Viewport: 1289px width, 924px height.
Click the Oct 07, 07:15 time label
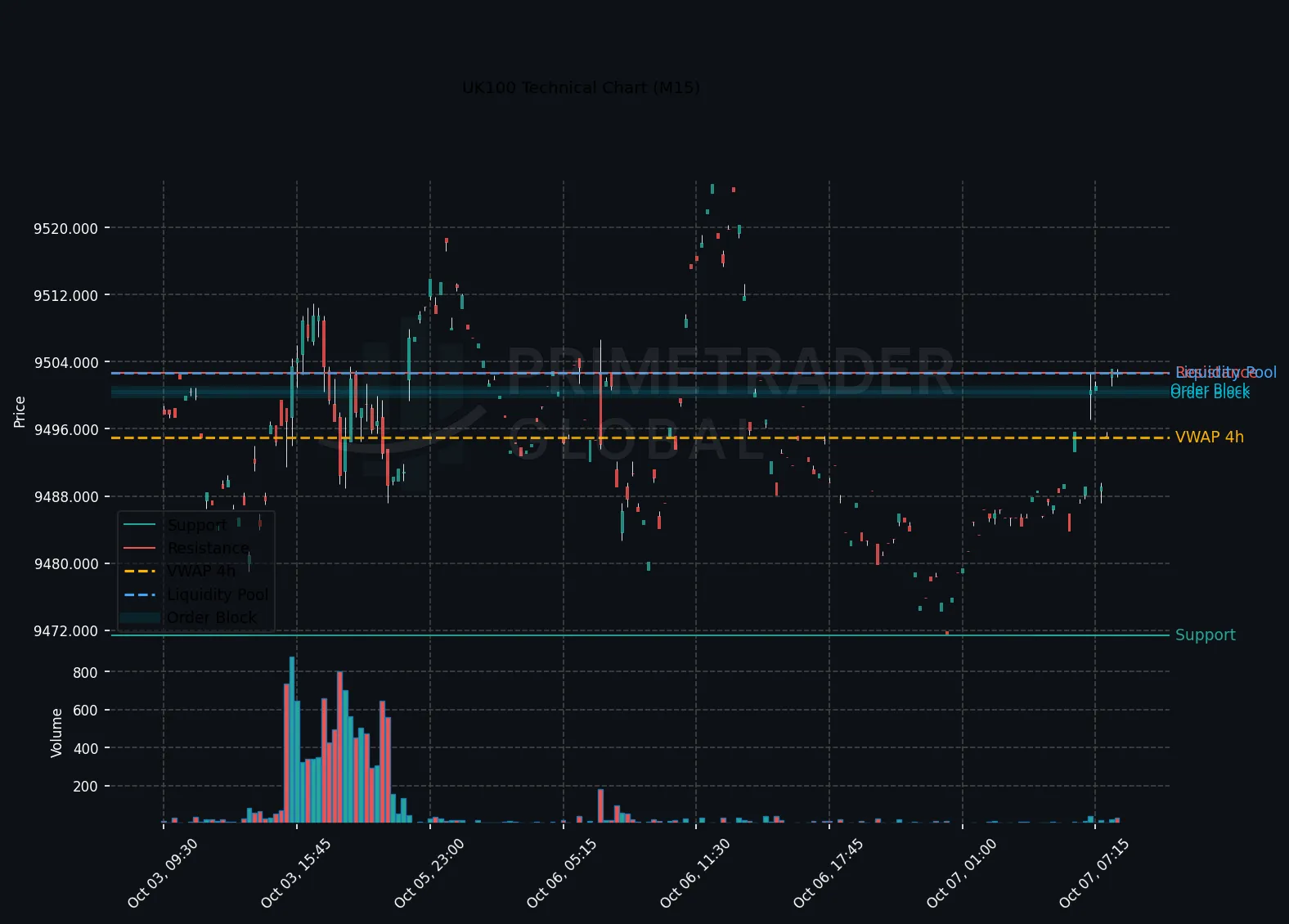[x=1094, y=873]
